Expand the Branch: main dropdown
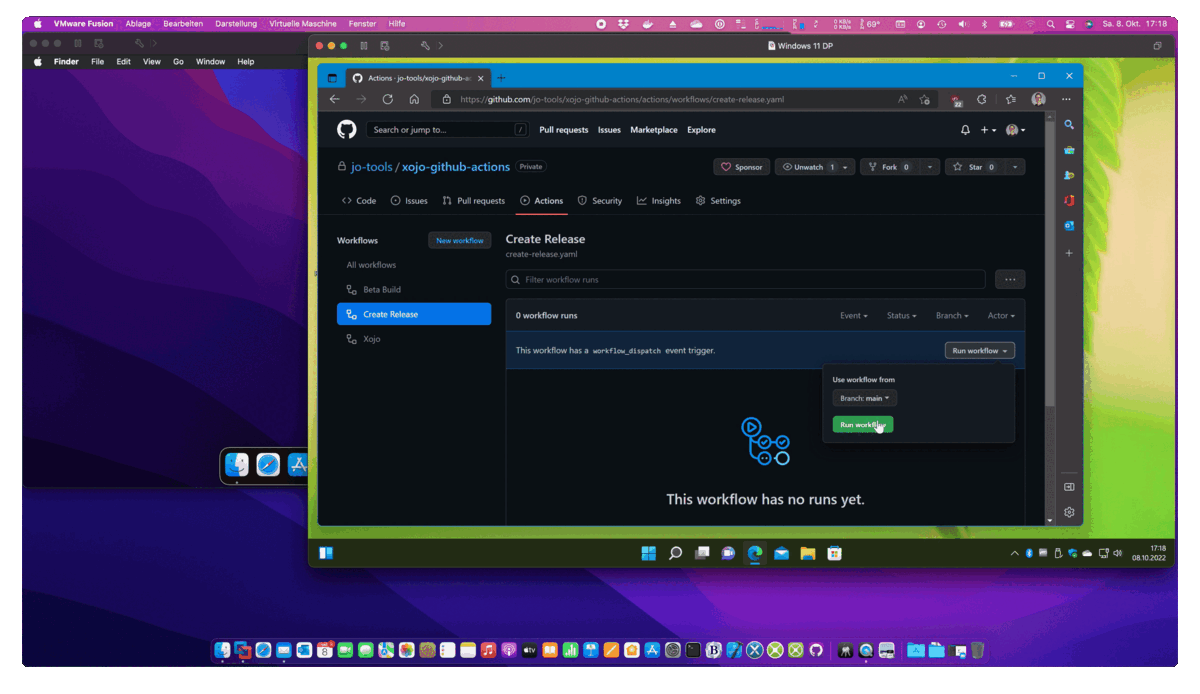 [864, 398]
